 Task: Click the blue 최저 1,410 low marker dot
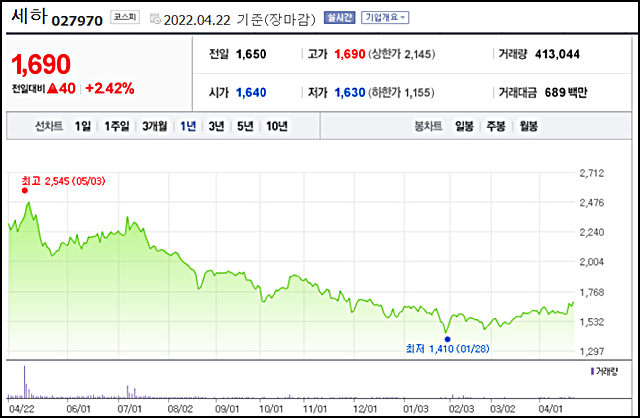click(x=447, y=339)
